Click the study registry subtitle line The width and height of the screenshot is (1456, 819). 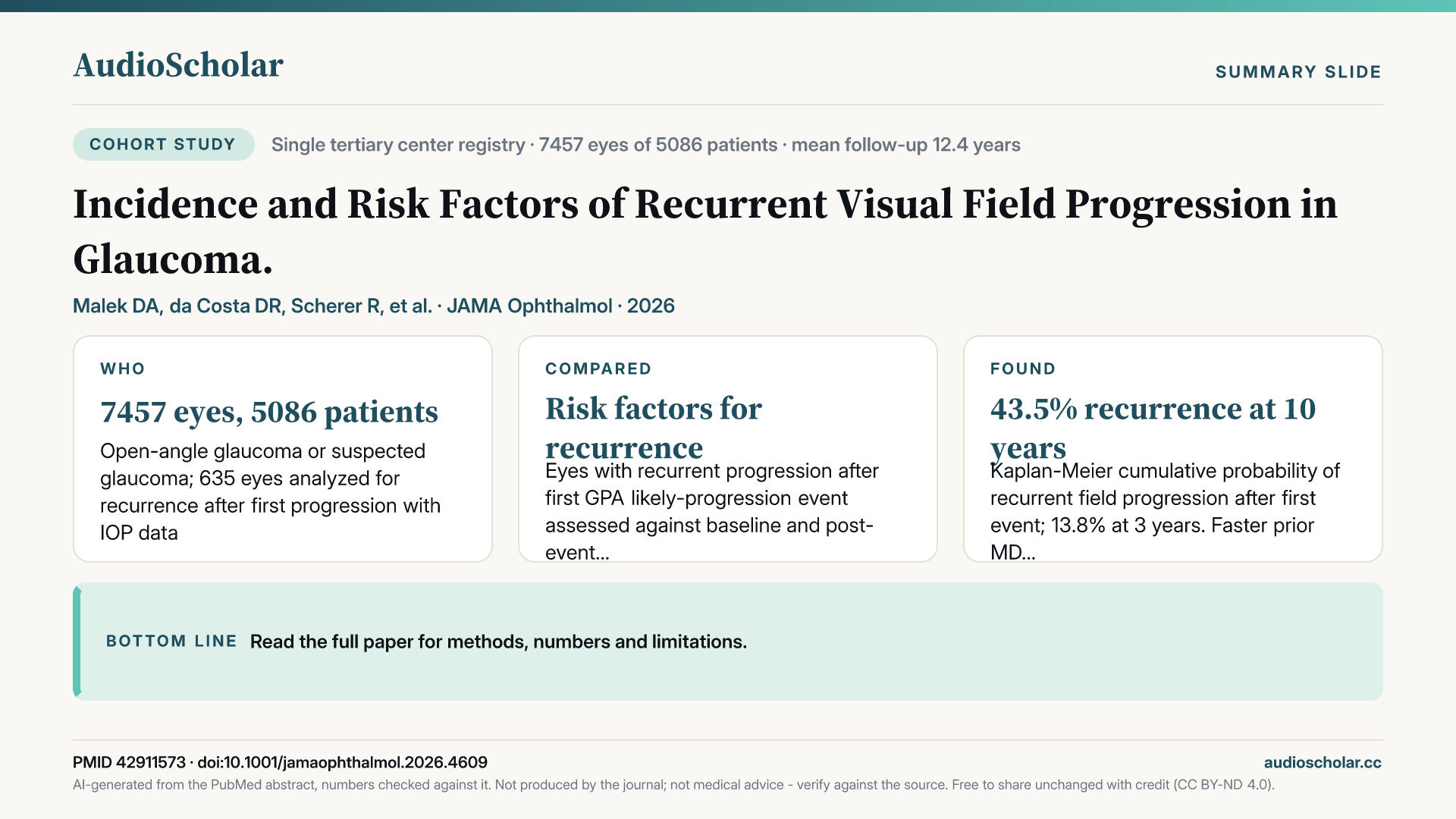point(645,145)
